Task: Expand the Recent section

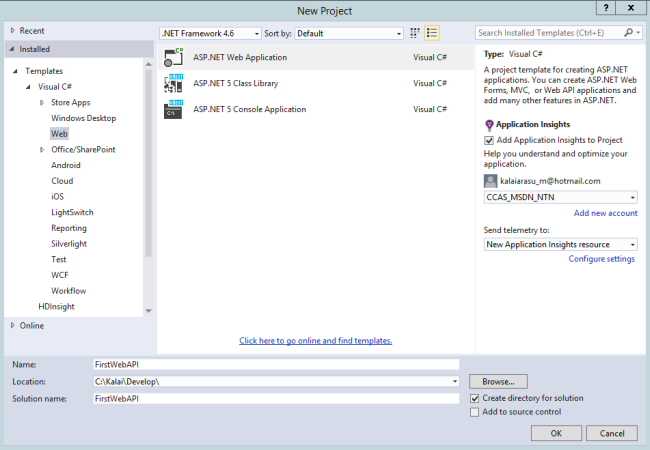Action: [12, 31]
